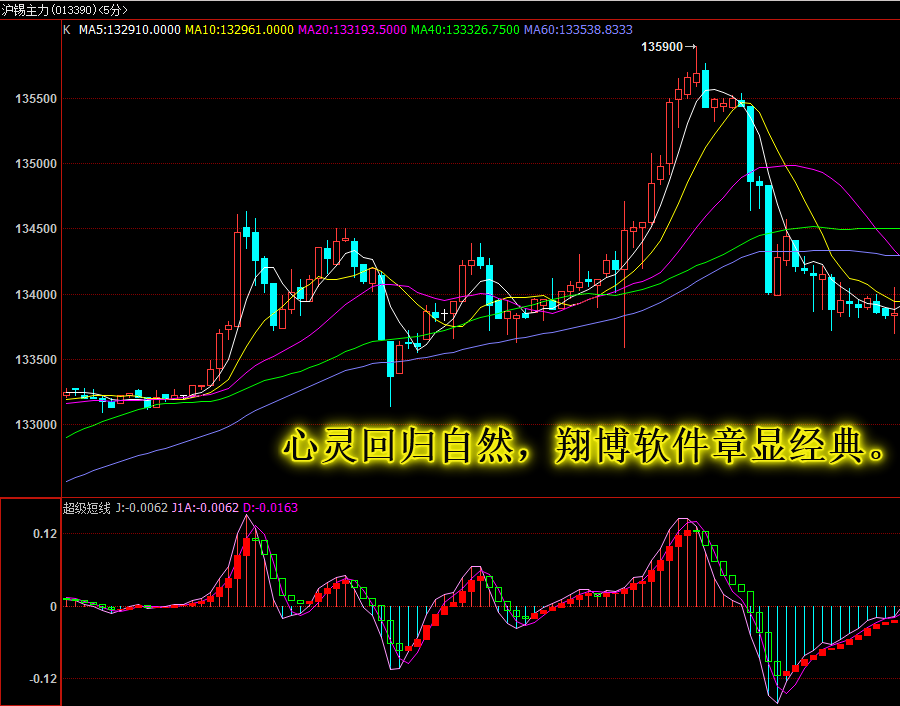Image resolution: width=900 pixels, height=706 pixels.
Task: Click the chart title 沪锡主力(013390)<5分>
Action: [64, 10]
